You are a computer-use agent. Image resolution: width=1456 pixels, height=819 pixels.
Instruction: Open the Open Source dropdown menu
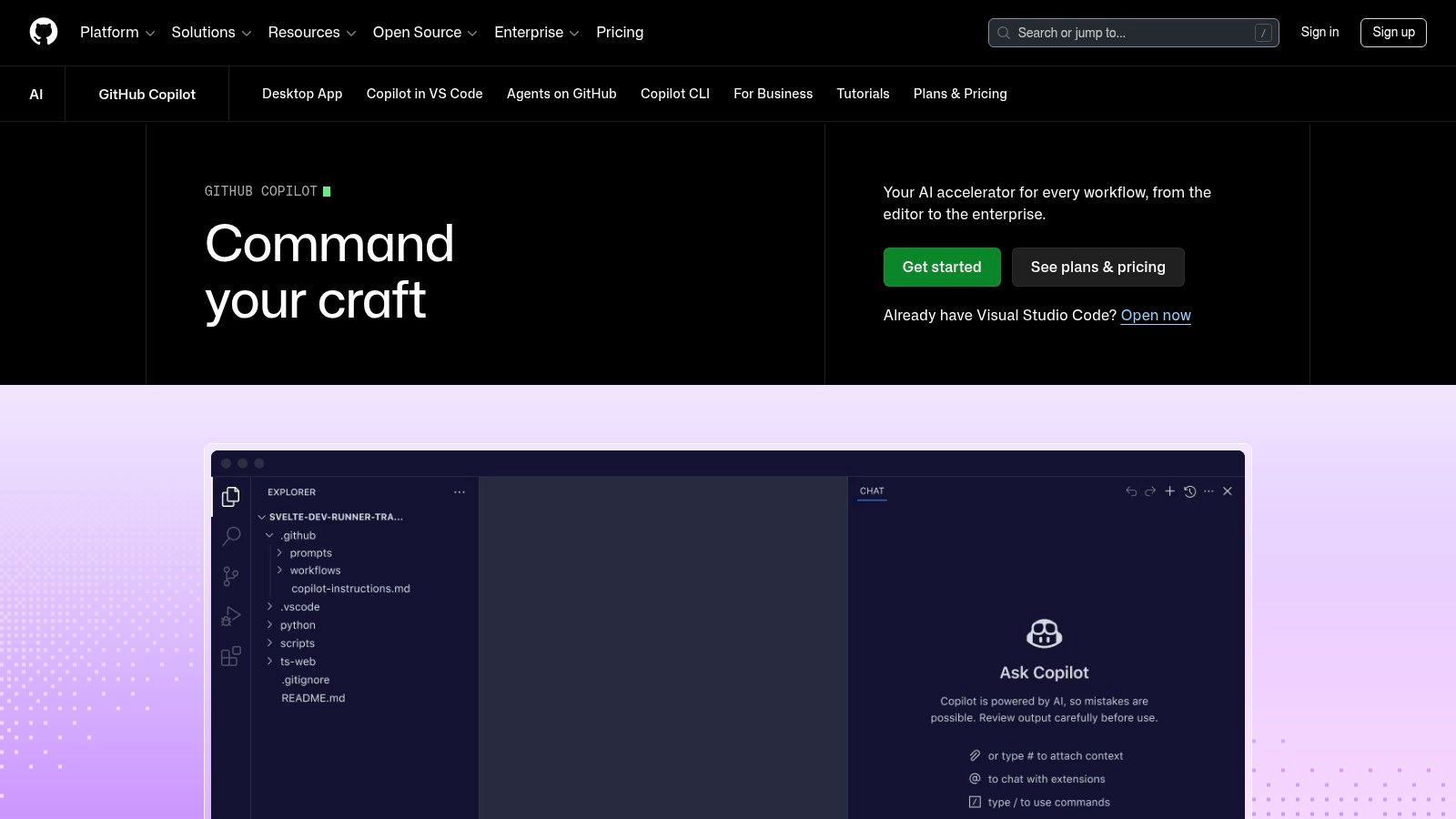tap(425, 32)
